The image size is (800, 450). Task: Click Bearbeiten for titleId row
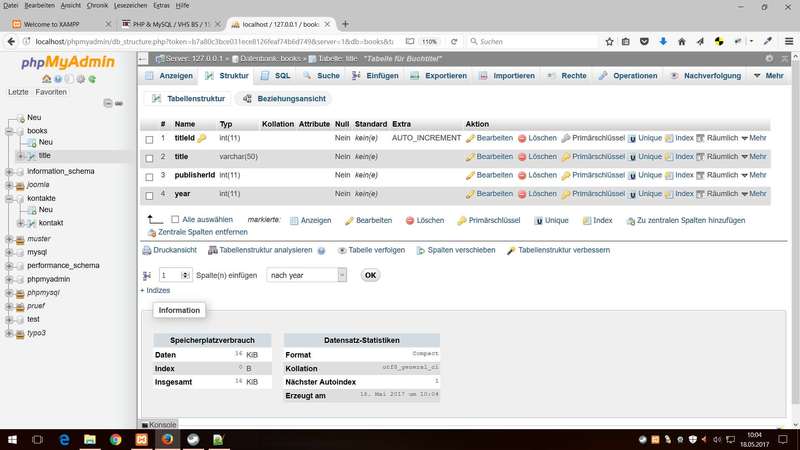click(x=489, y=138)
